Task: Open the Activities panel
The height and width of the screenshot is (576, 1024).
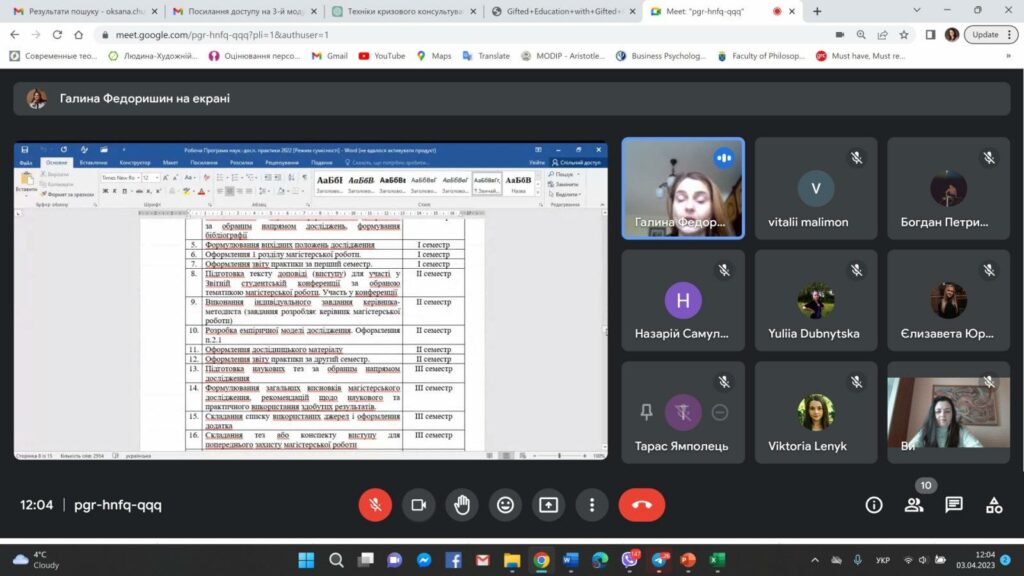Action: click(x=994, y=505)
